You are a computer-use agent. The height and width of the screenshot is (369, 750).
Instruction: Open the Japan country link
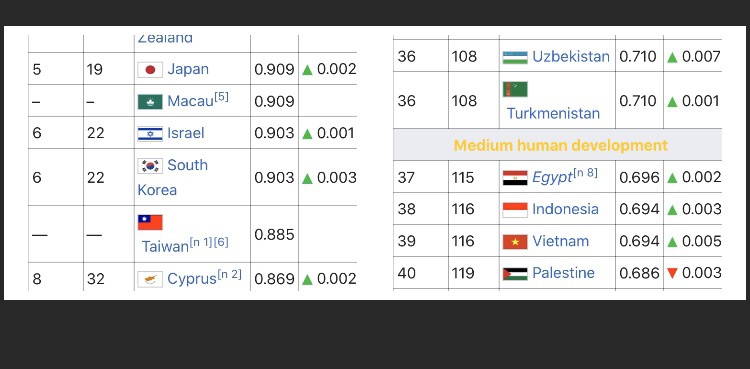[188, 69]
